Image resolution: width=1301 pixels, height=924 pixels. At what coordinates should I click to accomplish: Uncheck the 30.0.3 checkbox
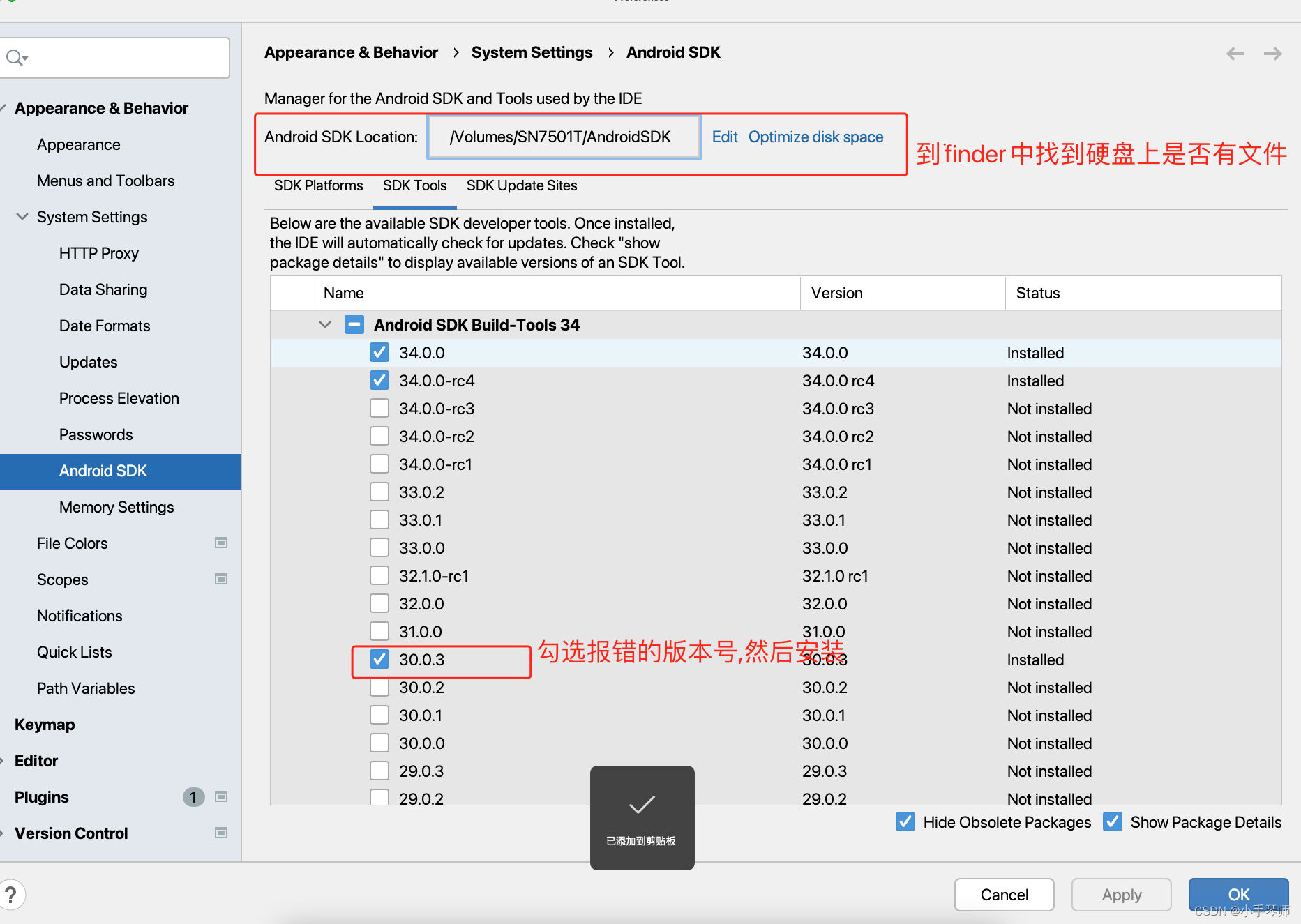pos(379,659)
